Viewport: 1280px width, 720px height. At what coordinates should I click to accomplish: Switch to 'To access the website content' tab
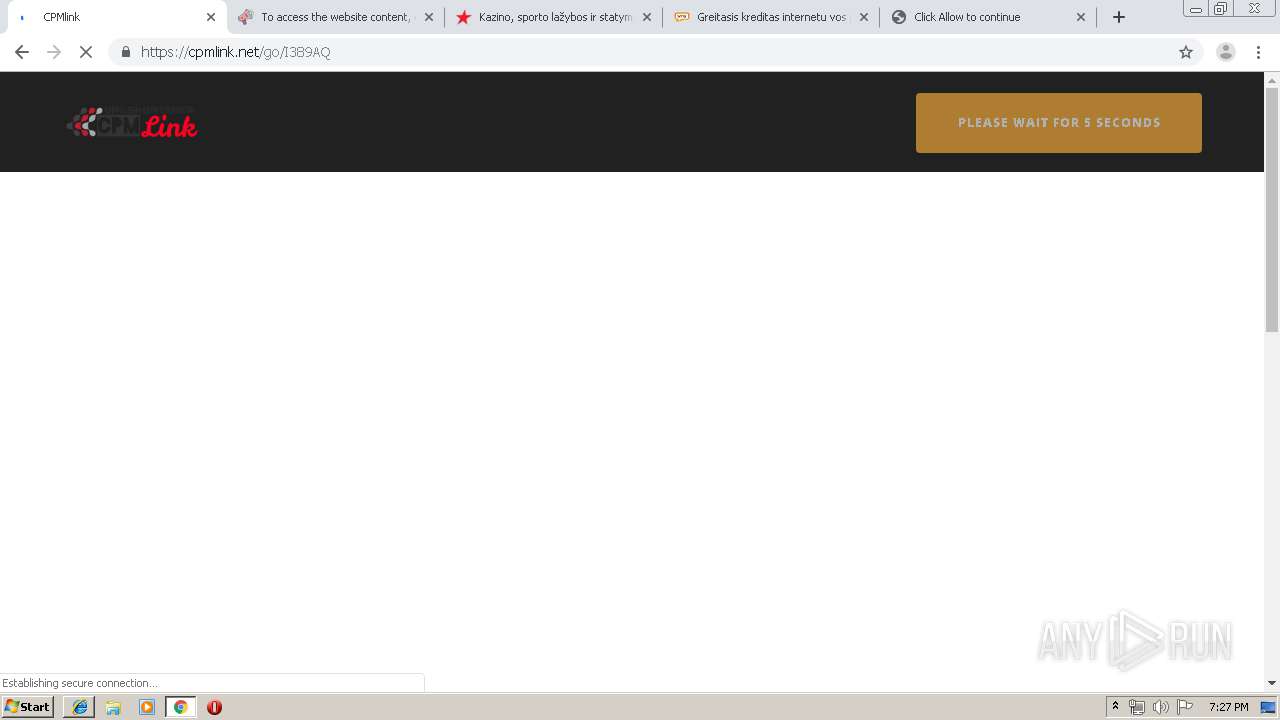[x=335, y=17]
